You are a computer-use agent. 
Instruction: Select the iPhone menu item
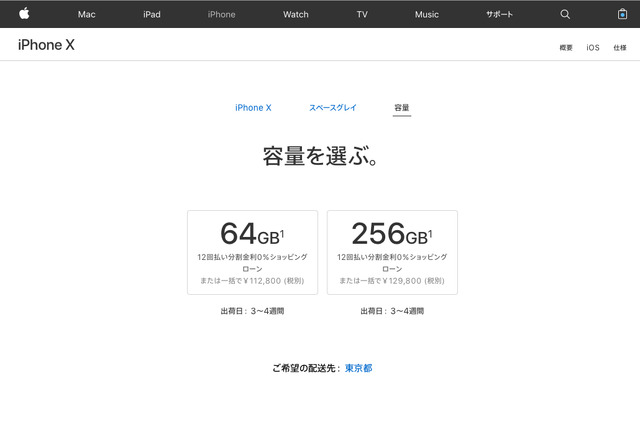221,14
